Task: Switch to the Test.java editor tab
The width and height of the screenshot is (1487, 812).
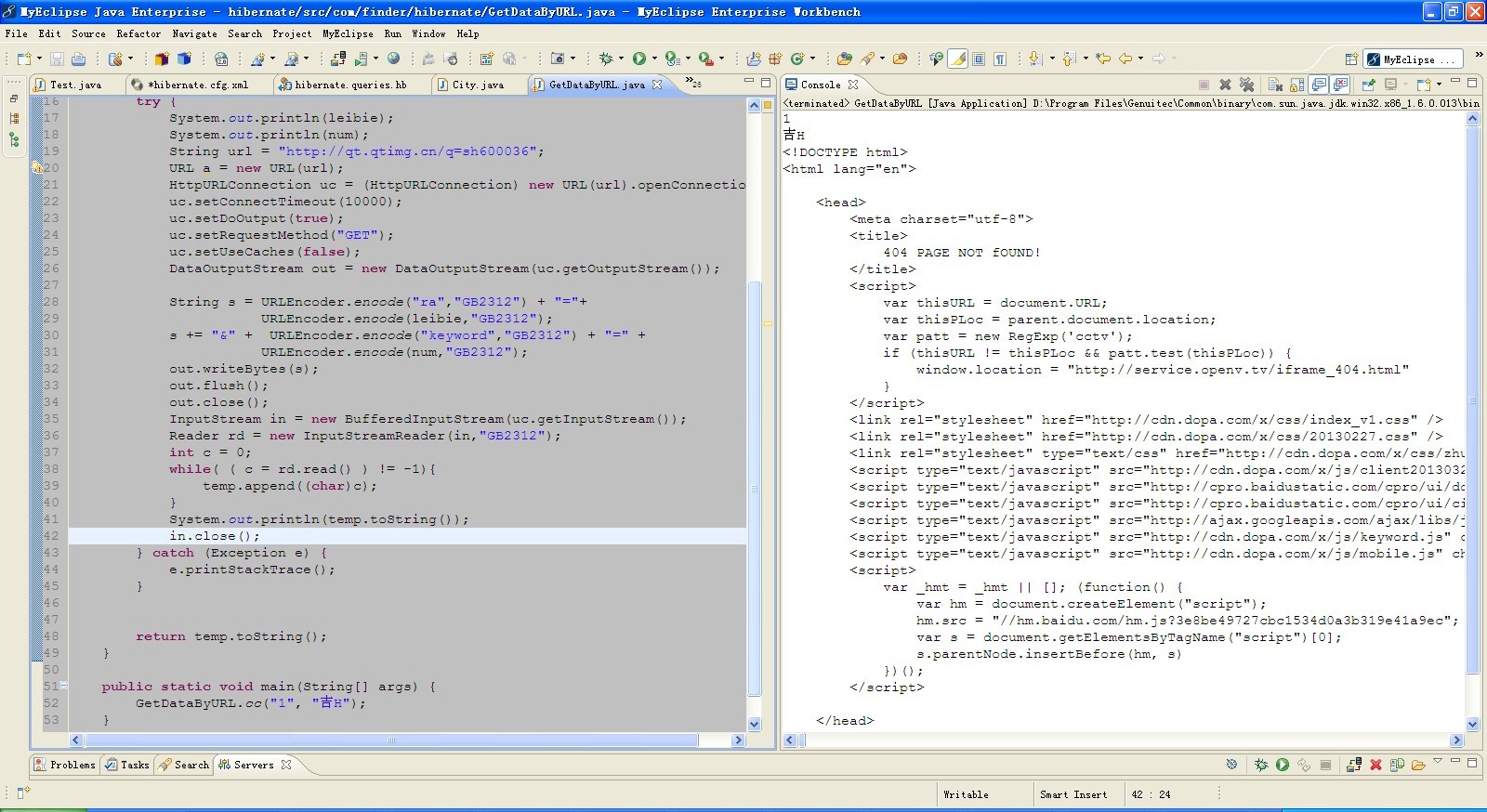Action: 75,85
